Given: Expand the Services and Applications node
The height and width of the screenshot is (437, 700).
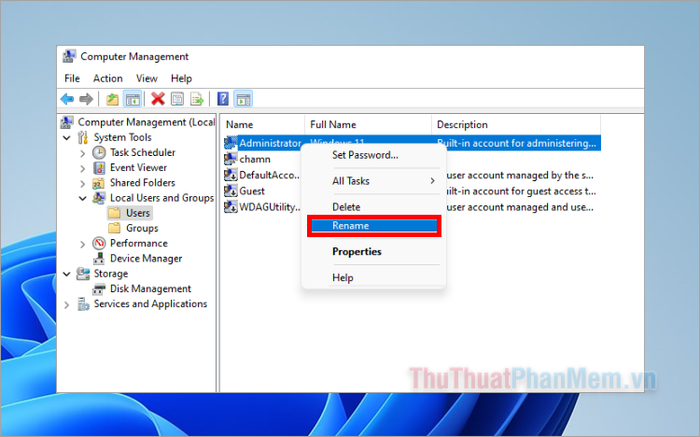Looking at the screenshot, I should pyautogui.click(x=68, y=304).
